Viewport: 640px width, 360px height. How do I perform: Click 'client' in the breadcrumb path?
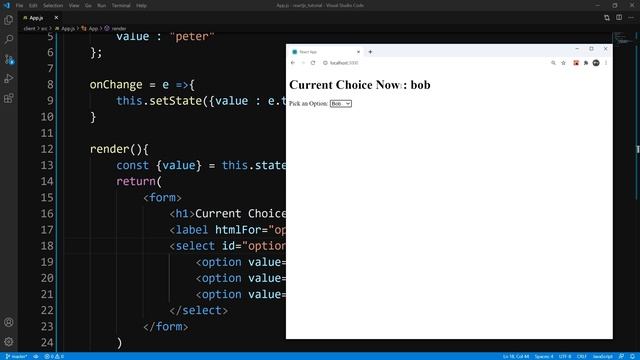coord(29,29)
